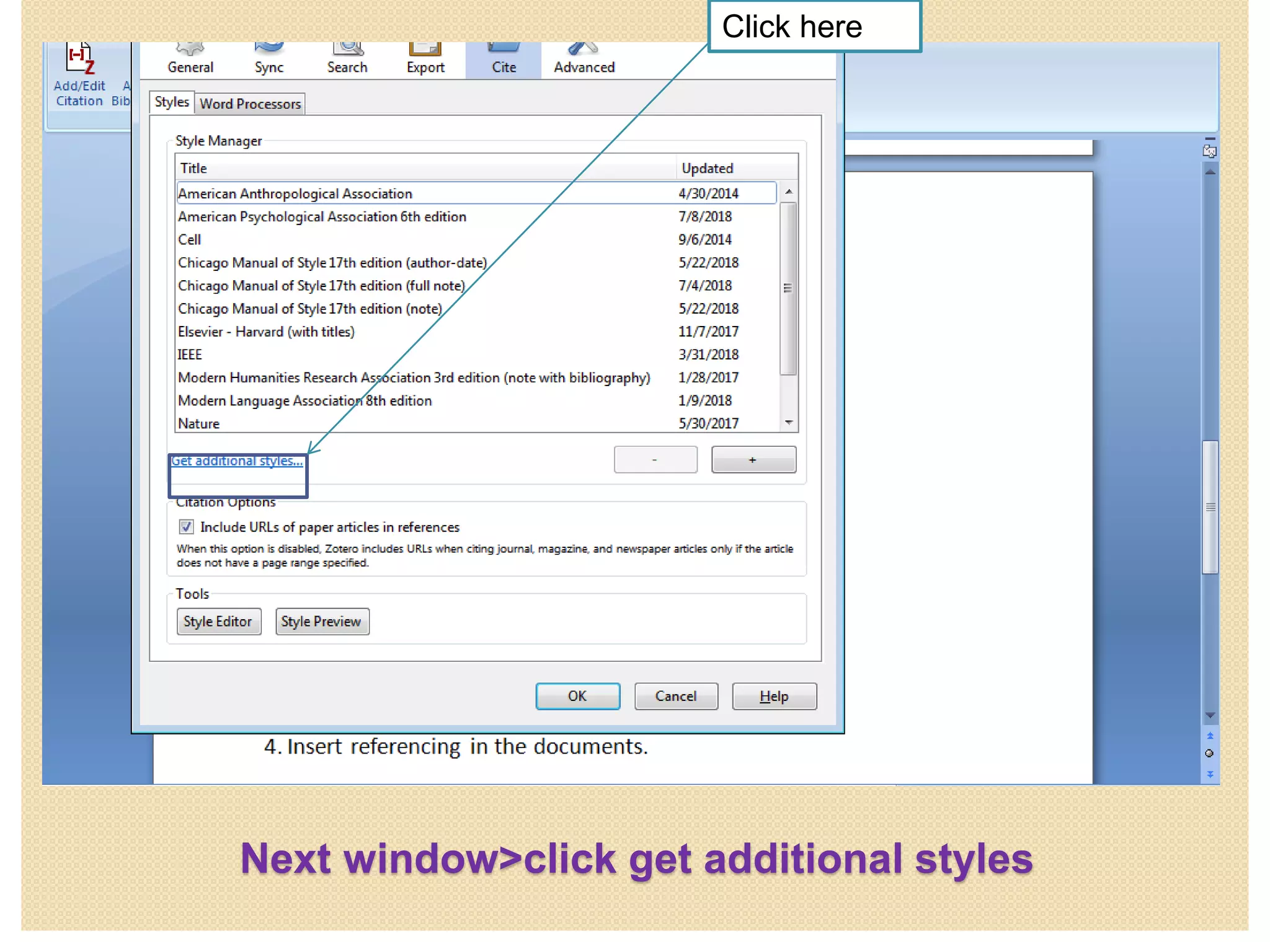Select the Nature citation style
This screenshot has width=1270, height=952.
pos(476,423)
